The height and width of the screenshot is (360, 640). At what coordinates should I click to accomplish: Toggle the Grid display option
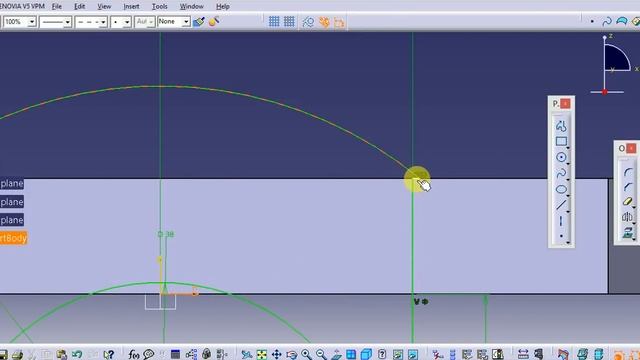(x=274, y=22)
